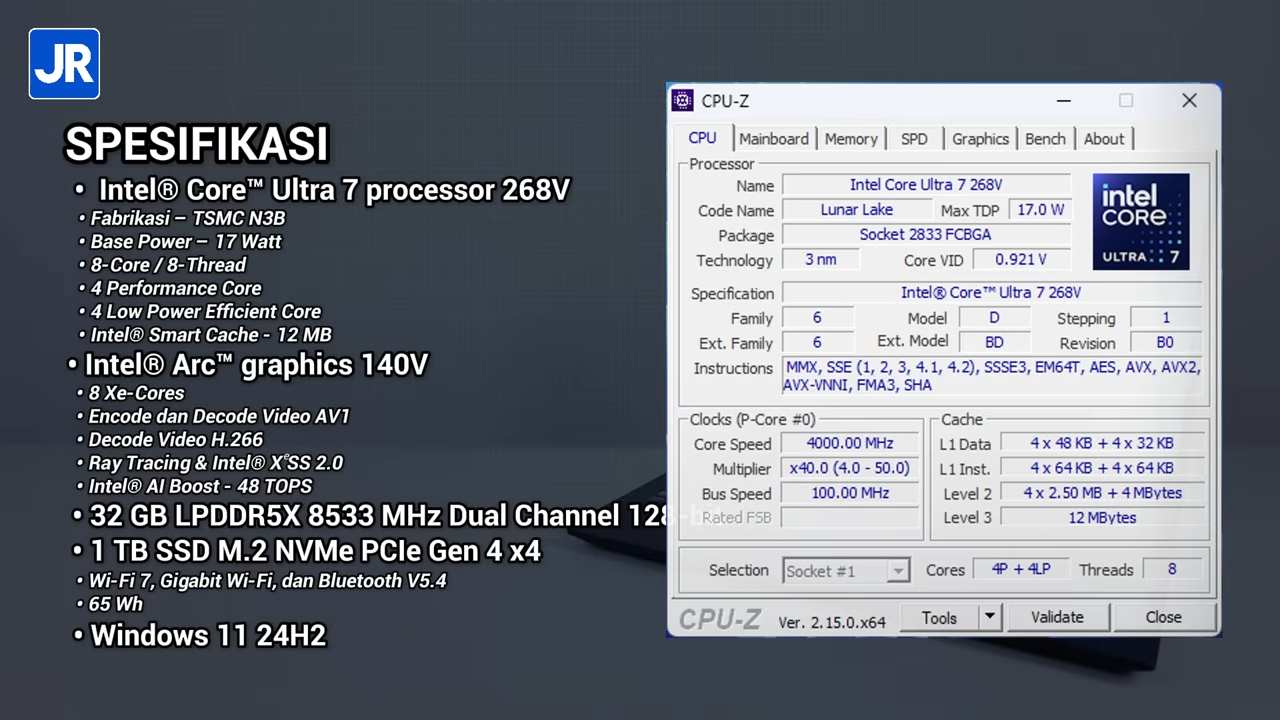Click the Core Speed value field
The image size is (1280, 720).
[849, 443]
